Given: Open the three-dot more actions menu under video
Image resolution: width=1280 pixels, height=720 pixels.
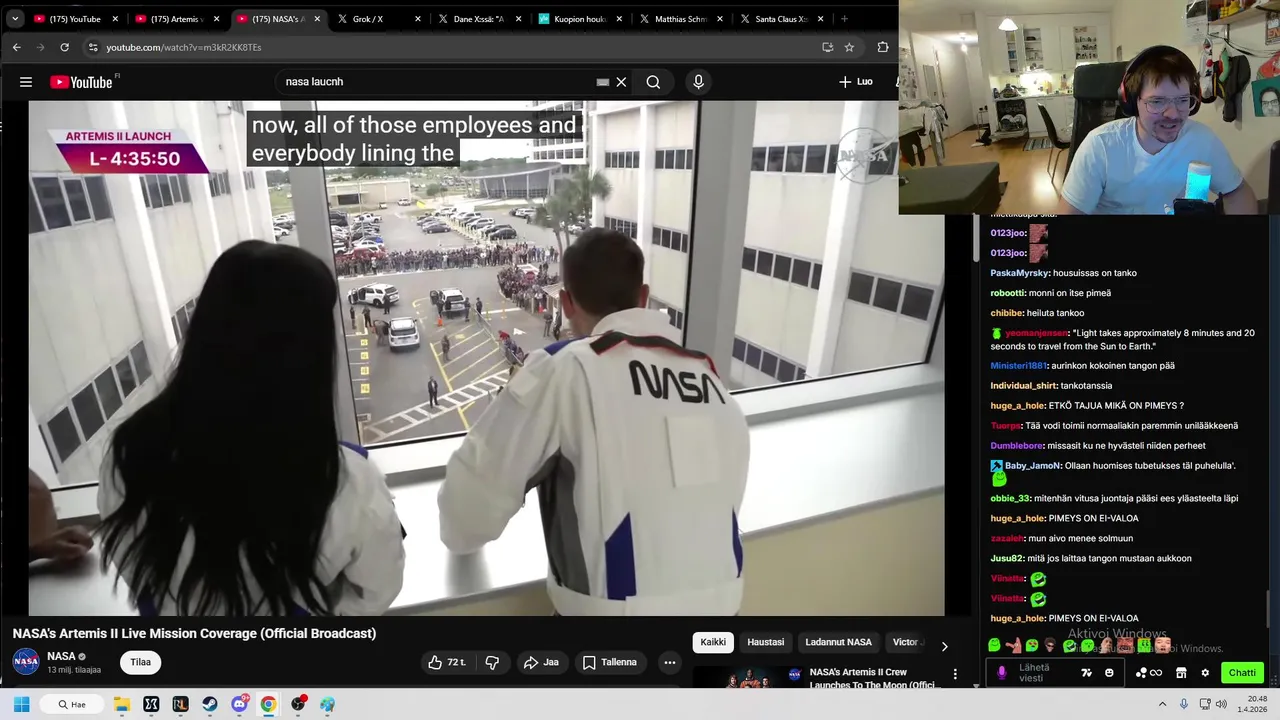Looking at the screenshot, I should (x=670, y=662).
